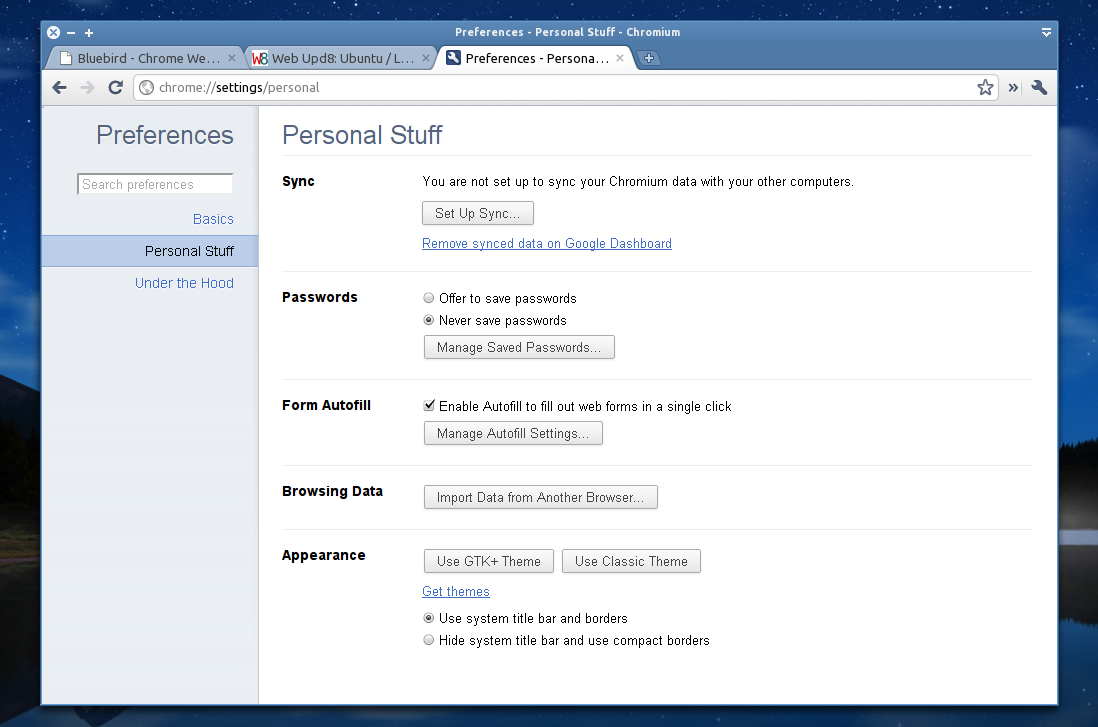Maximize window with the plus title bar icon
The height and width of the screenshot is (727, 1098).
[x=89, y=33]
